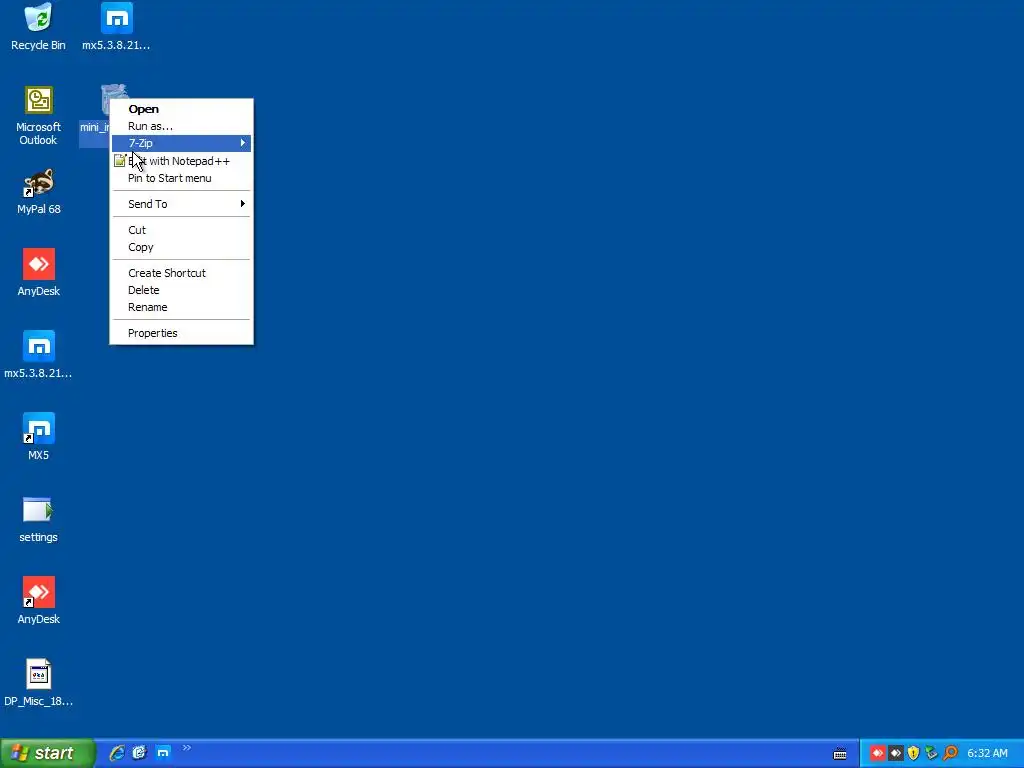Viewport: 1024px width, 768px height.
Task: Select the Microsoft Outlook desktop icon
Action: tap(39, 116)
